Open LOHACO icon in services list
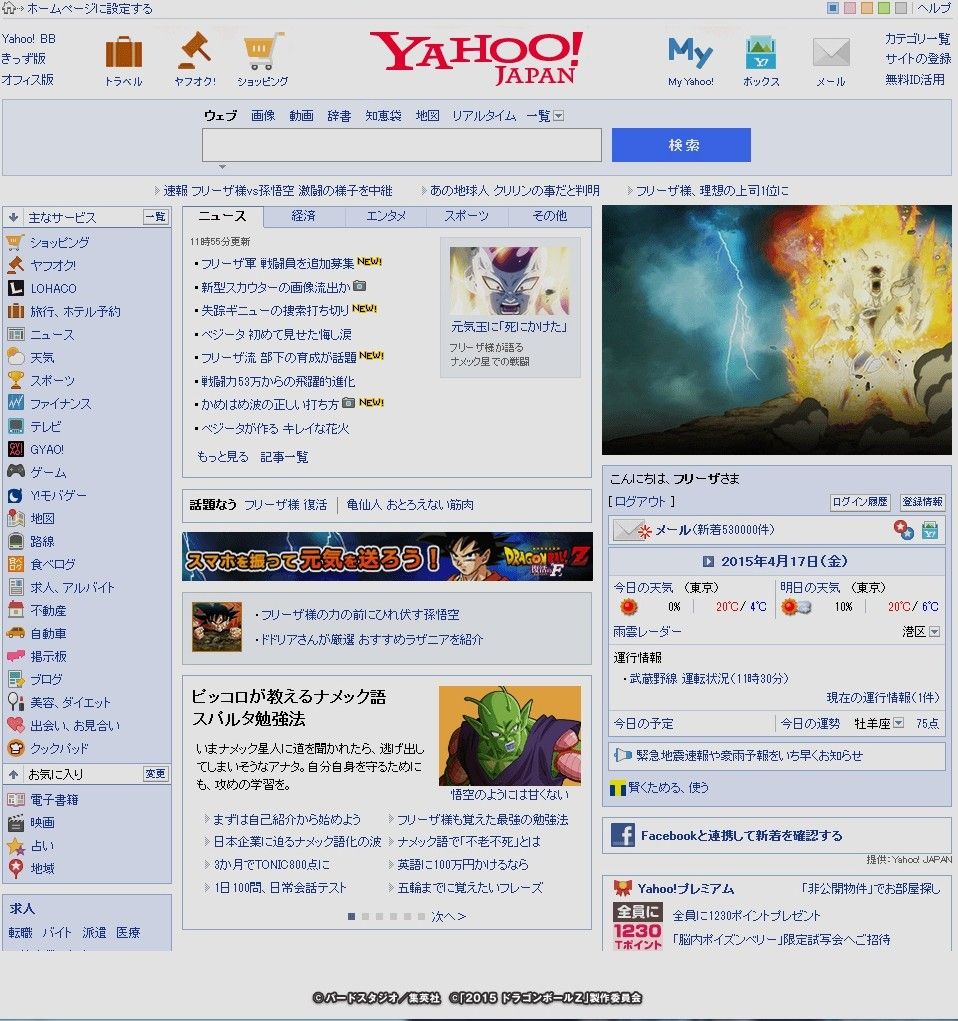The height and width of the screenshot is (1021, 958). point(15,288)
